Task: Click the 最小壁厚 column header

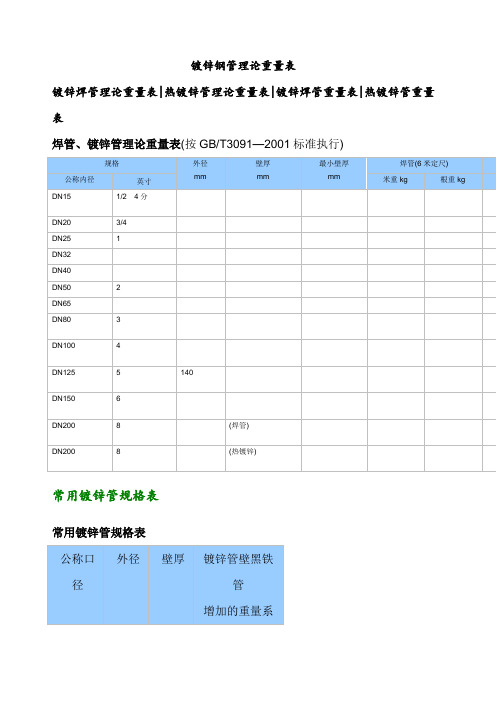Action: 334,173
